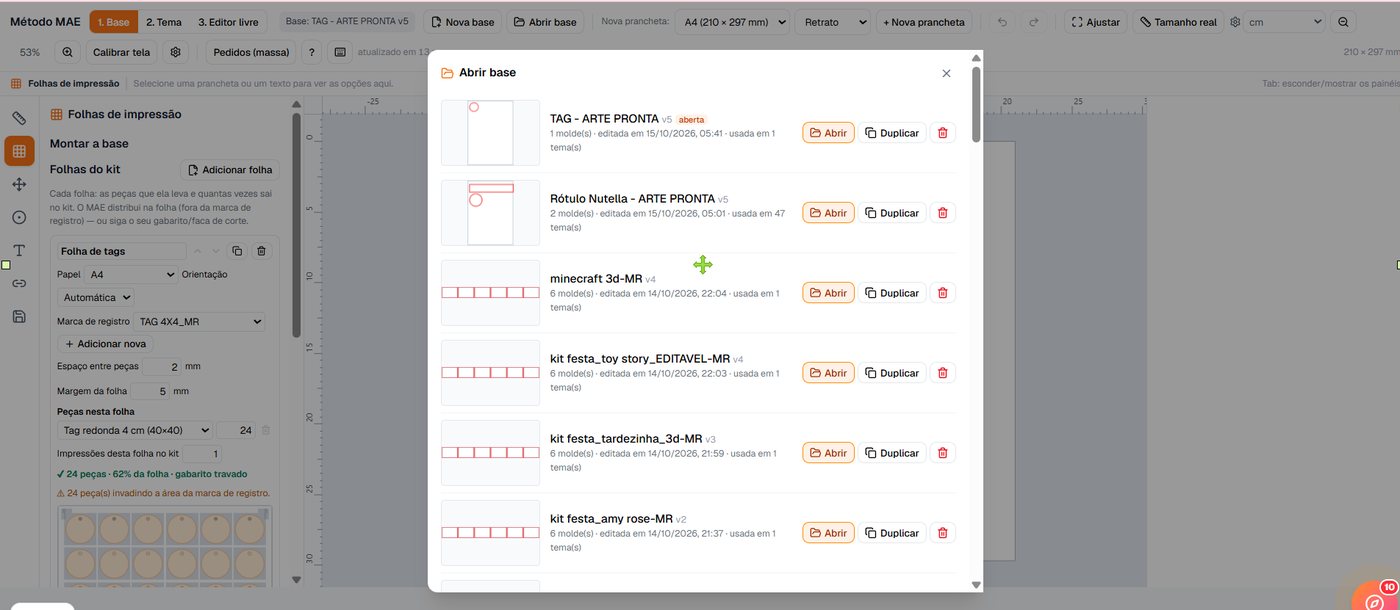Select the text tool in left sidebar
This screenshot has width=1400, height=610.
coord(19,250)
